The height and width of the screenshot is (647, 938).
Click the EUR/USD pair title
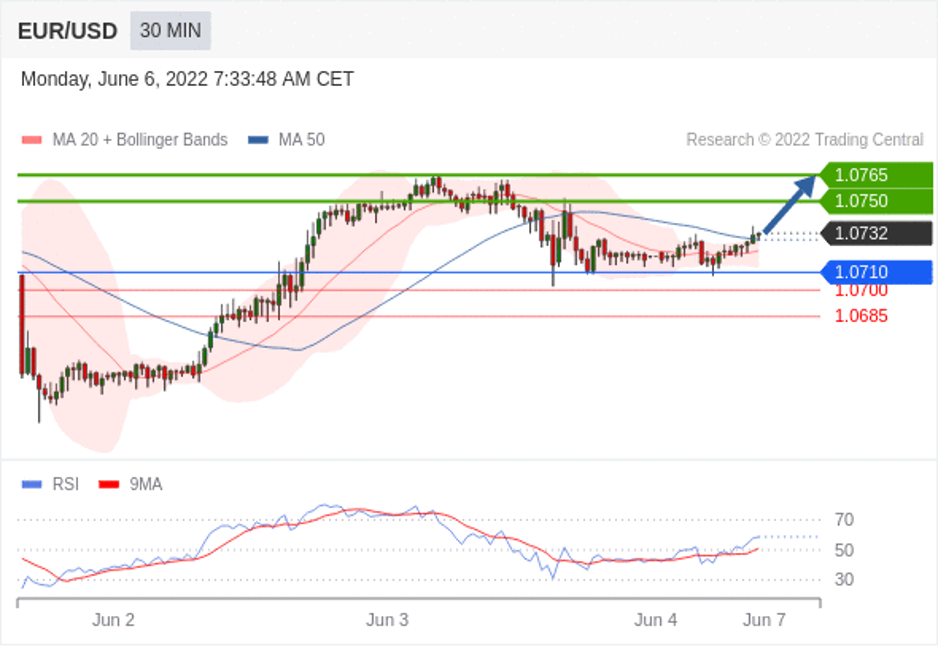coord(68,31)
